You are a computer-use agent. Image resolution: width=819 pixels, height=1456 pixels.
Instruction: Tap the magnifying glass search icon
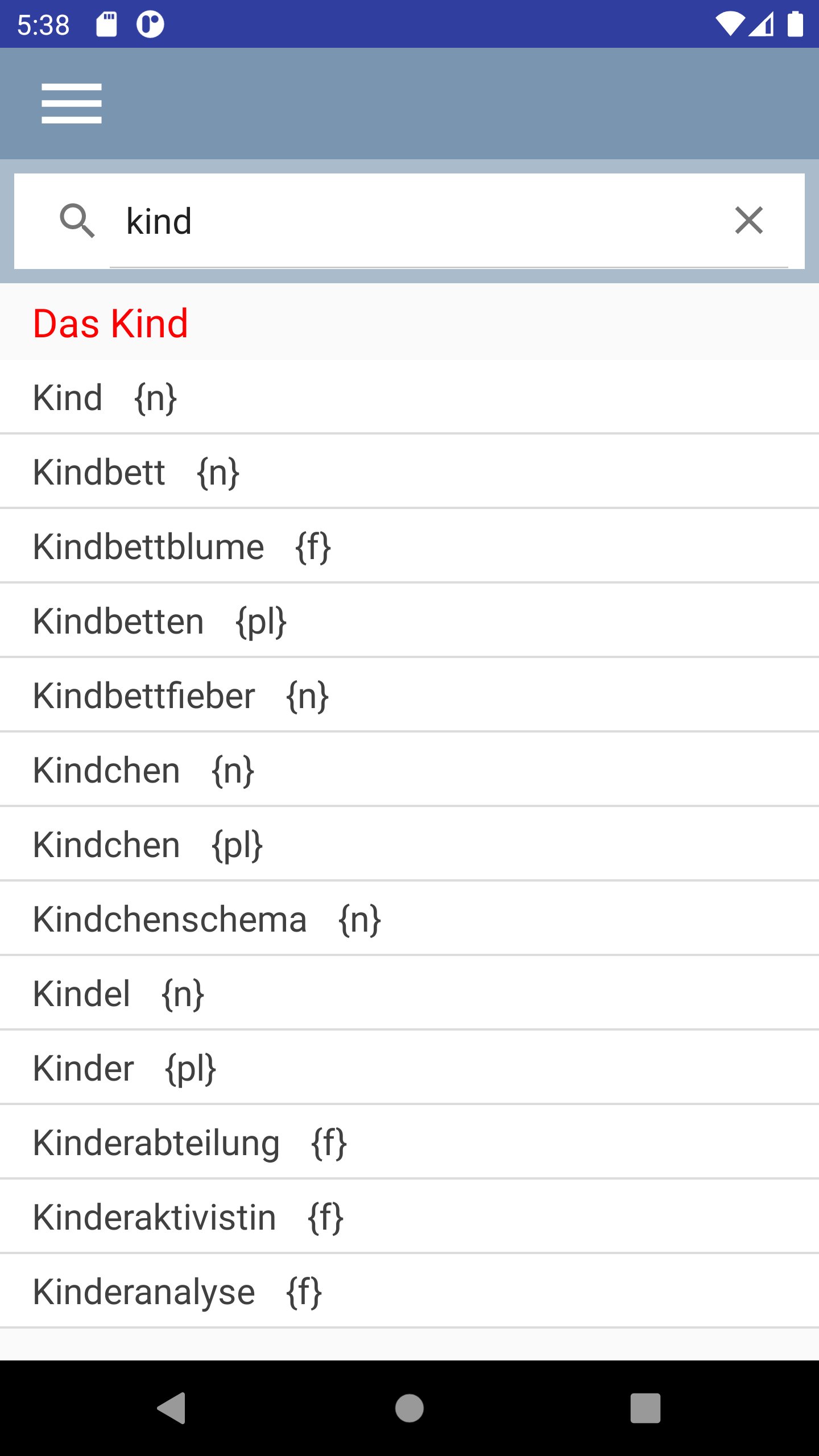77,221
